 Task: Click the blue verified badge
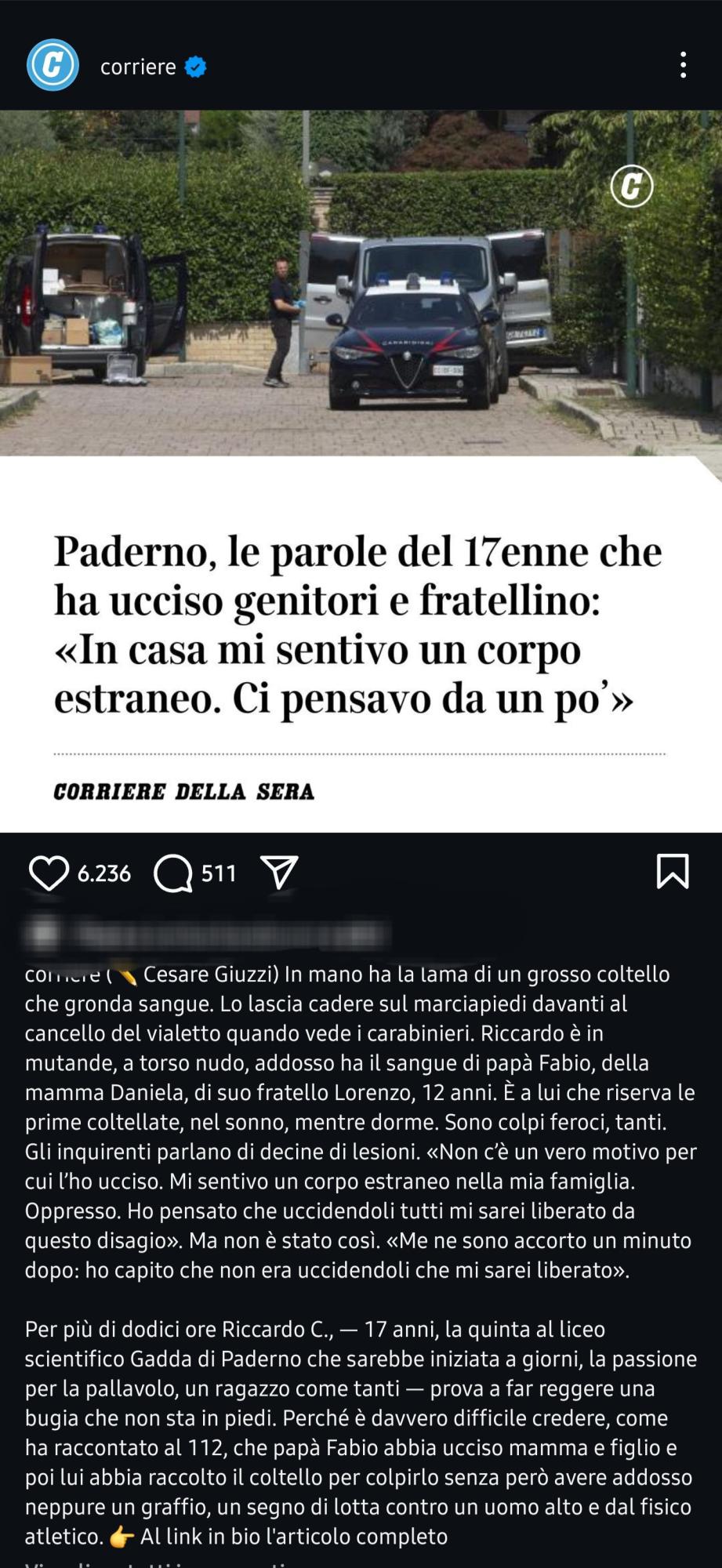coord(195,67)
